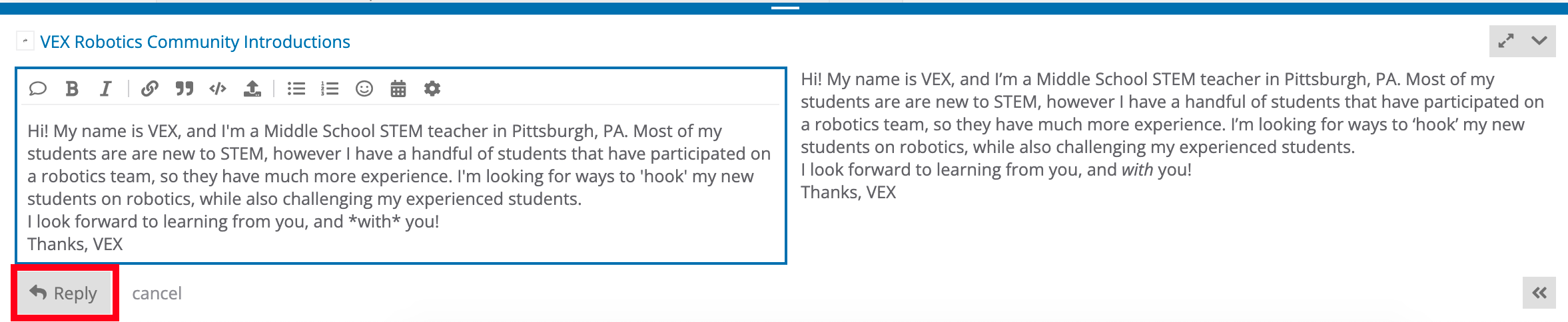Add a blockquote with the quote icon
The width and height of the screenshot is (1568, 322).
tap(185, 88)
